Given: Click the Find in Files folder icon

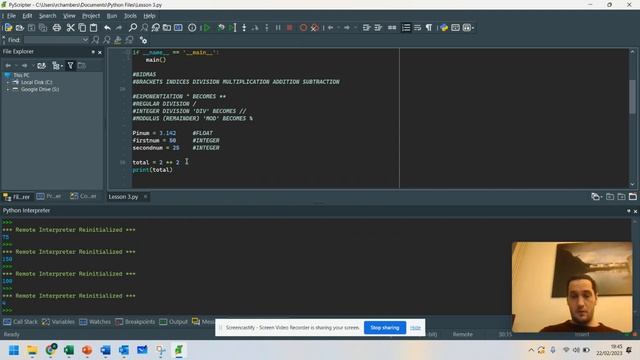Looking at the screenshot, I should coord(167,28).
